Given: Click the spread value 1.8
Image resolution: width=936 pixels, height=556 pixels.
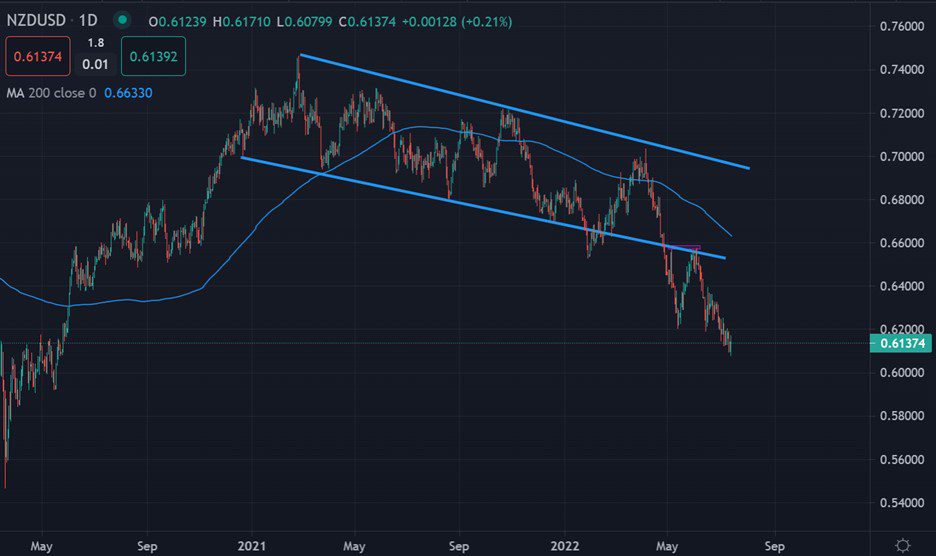Looking at the screenshot, I should (96, 42).
